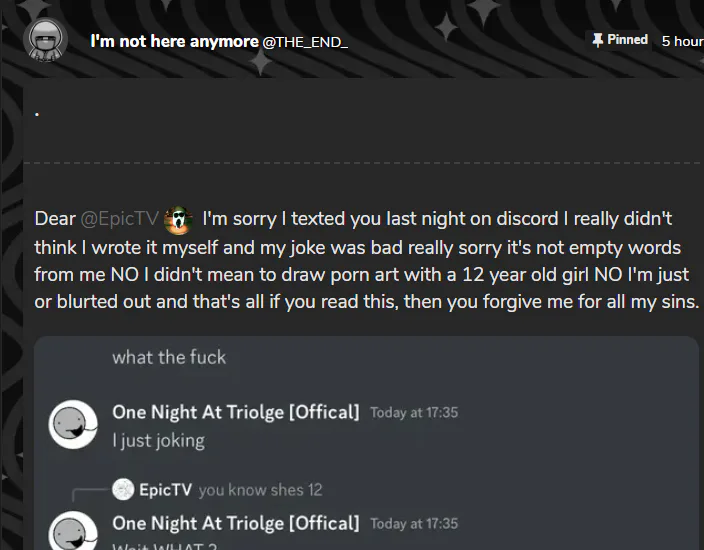Open the embedded Discord screenshot image
704x550 pixels.
(x=366, y=443)
